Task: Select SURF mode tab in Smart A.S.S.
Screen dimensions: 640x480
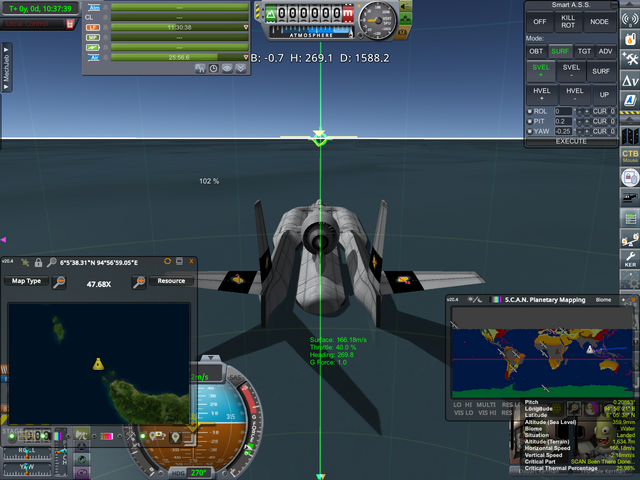Action: pyautogui.click(x=560, y=51)
